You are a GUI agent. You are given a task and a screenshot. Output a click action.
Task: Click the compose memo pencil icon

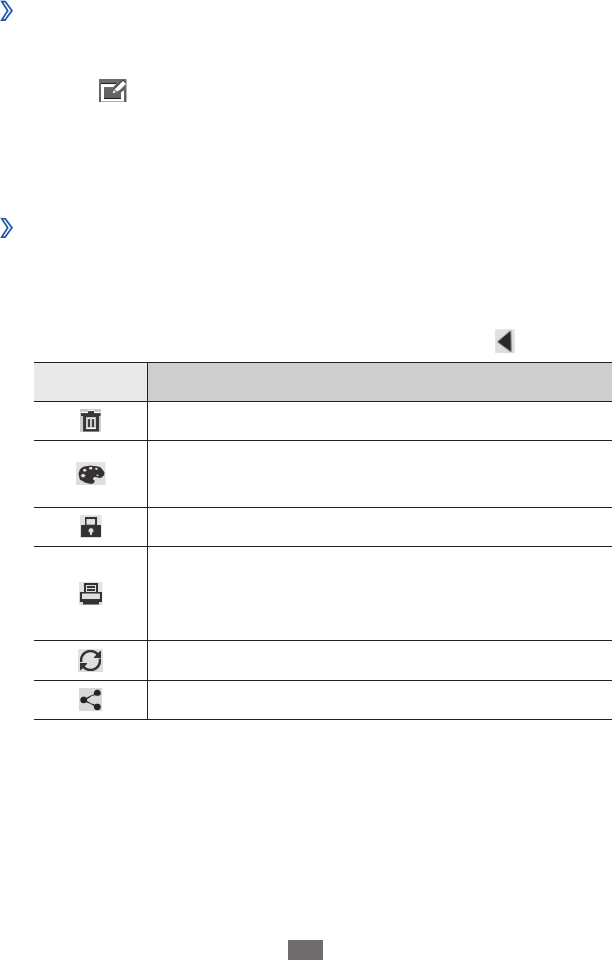point(112,93)
